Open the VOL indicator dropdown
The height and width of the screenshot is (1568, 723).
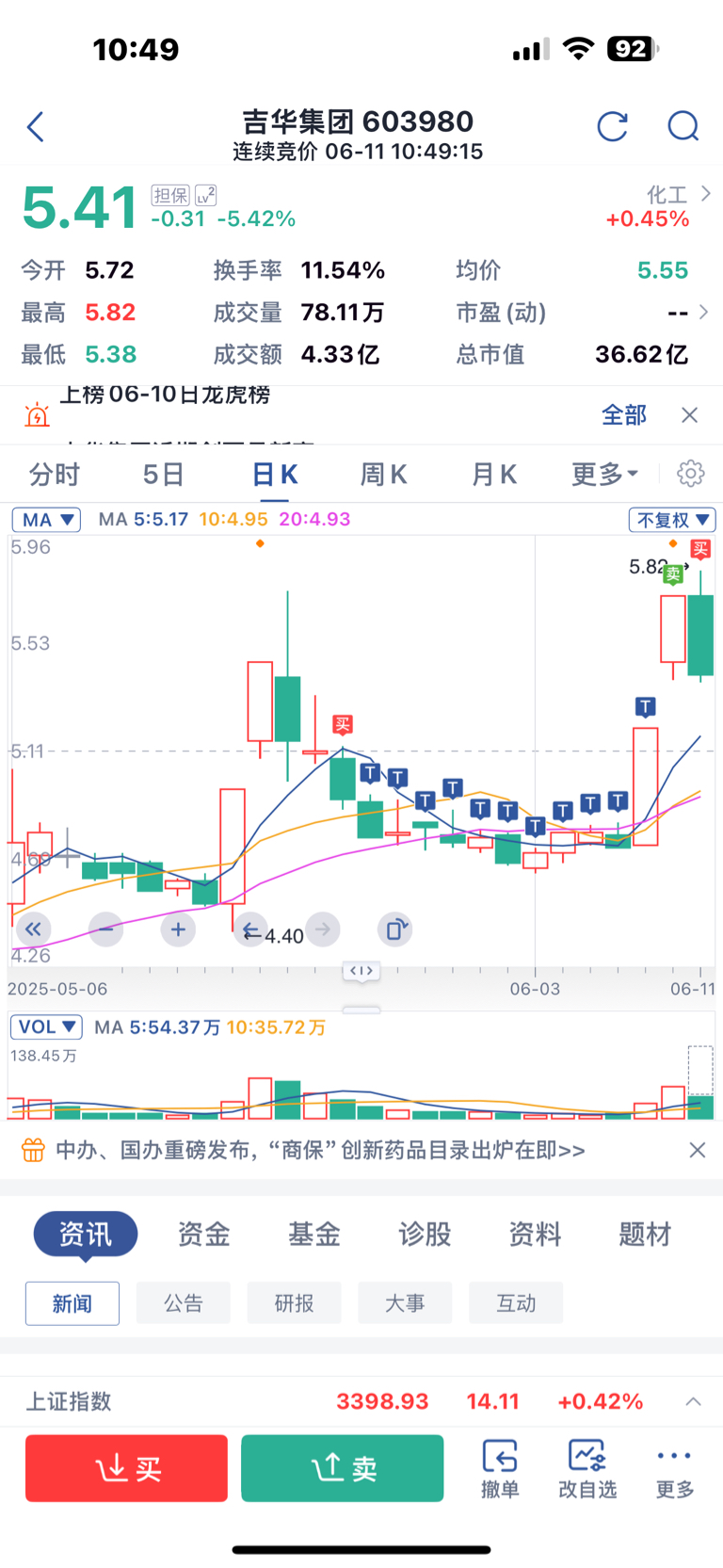click(x=46, y=1026)
